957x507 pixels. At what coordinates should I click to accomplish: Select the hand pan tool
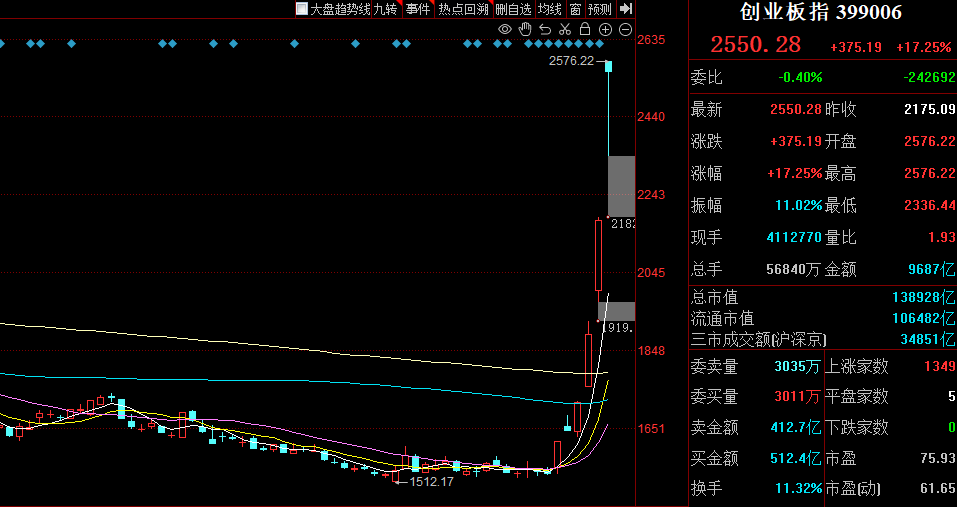pyautogui.click(x=525, y=29)
